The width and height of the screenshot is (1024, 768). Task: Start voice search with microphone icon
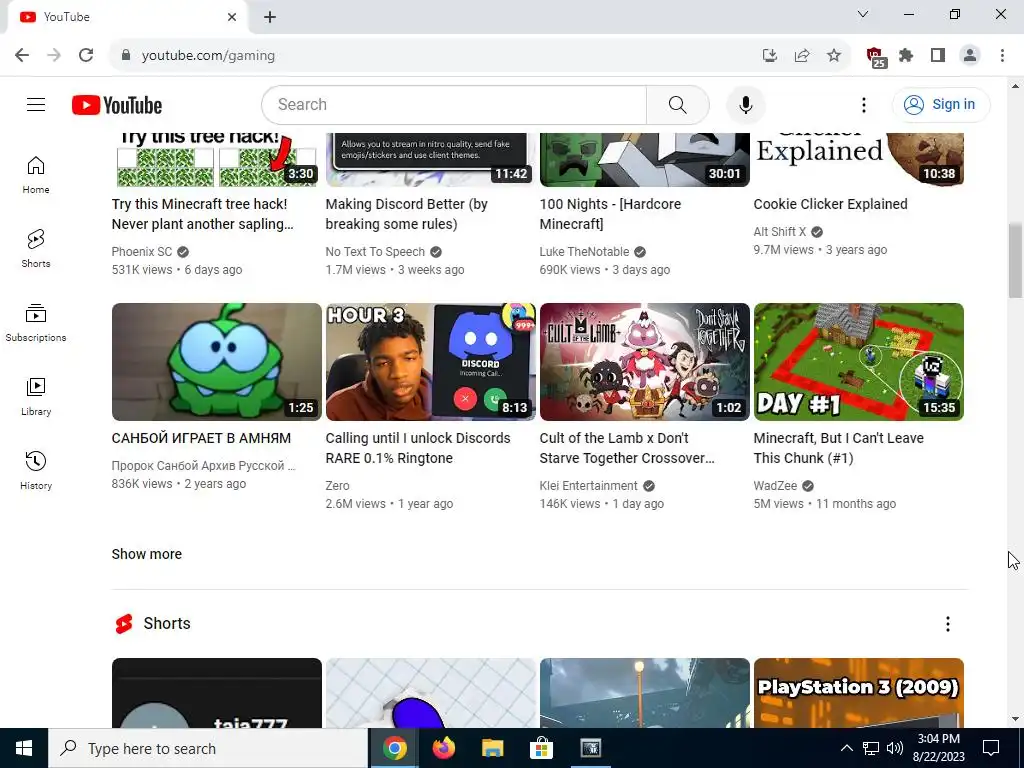coord(745,104)
